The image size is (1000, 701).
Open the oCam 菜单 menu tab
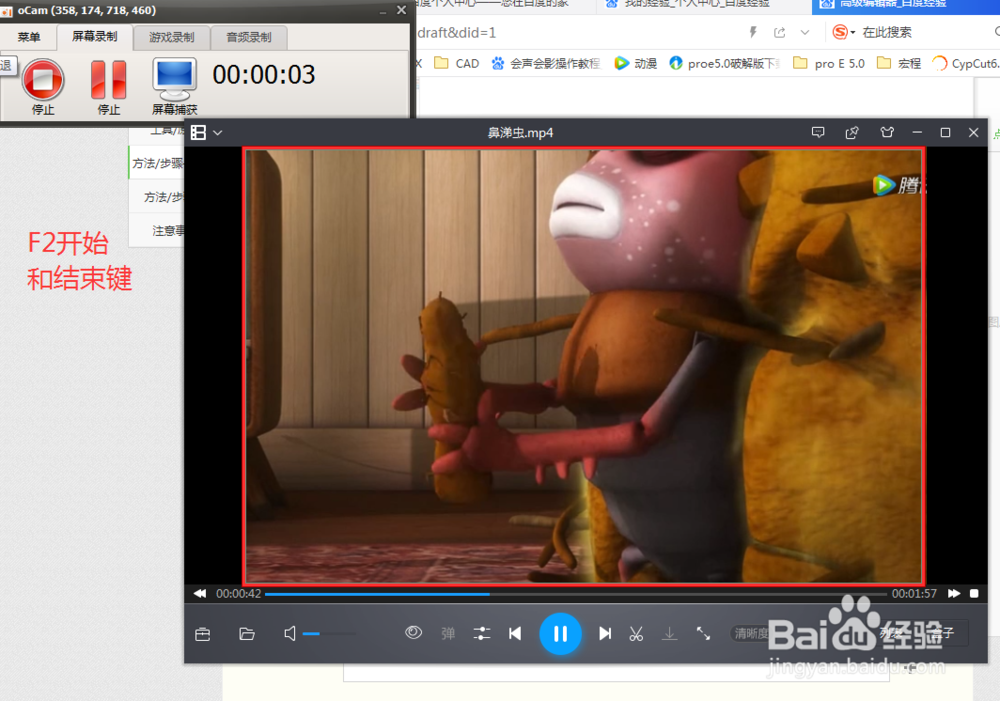tap(29, 37)
